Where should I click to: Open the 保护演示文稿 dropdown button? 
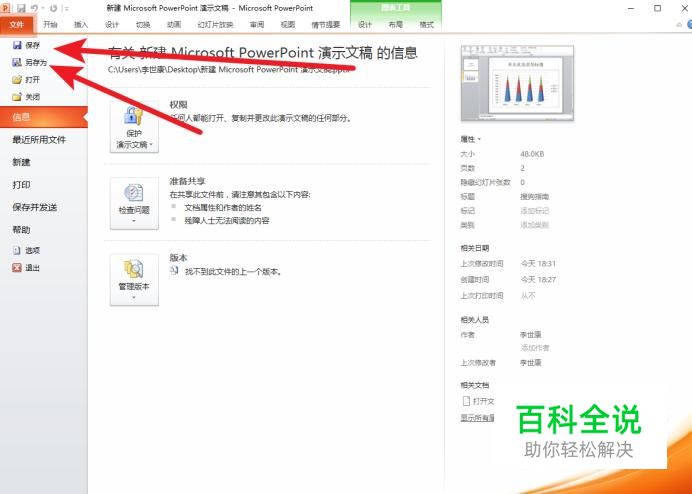pos(134,127)
